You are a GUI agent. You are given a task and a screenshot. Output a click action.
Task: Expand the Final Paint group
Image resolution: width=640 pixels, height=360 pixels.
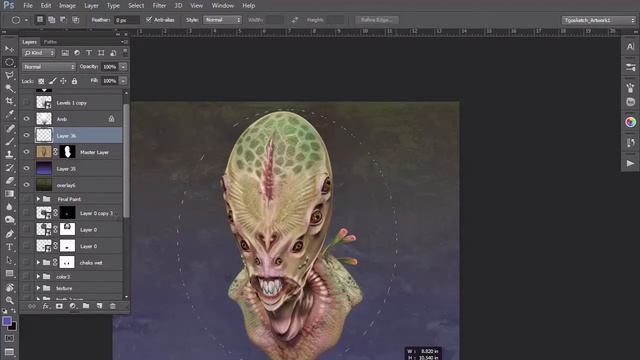[x=38, y=199]
